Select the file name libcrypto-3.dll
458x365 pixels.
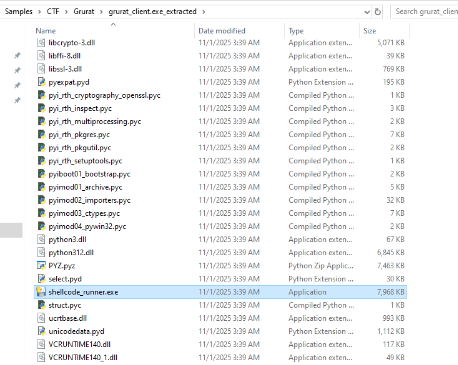(x=72, y=43)
